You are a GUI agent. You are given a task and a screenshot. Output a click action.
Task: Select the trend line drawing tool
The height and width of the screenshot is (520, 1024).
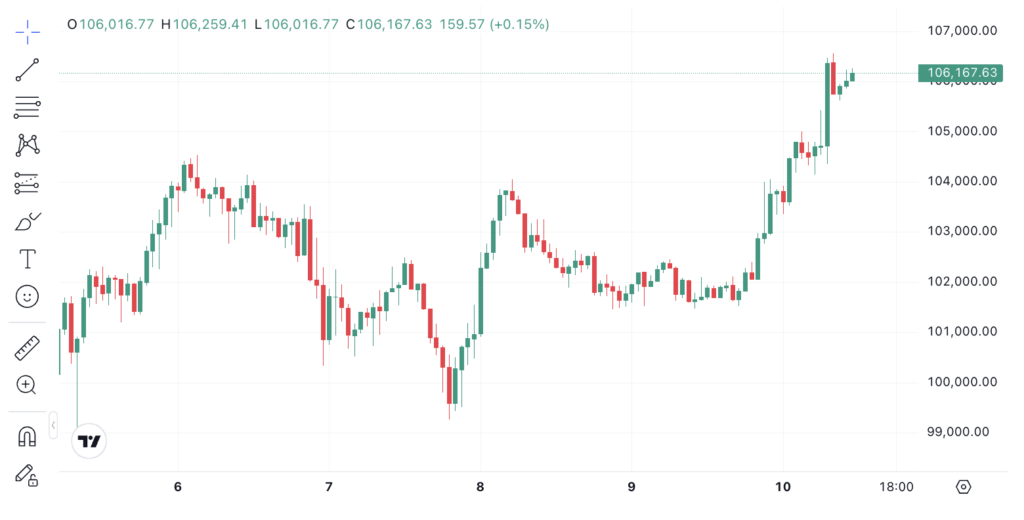(x=27, y=69)
